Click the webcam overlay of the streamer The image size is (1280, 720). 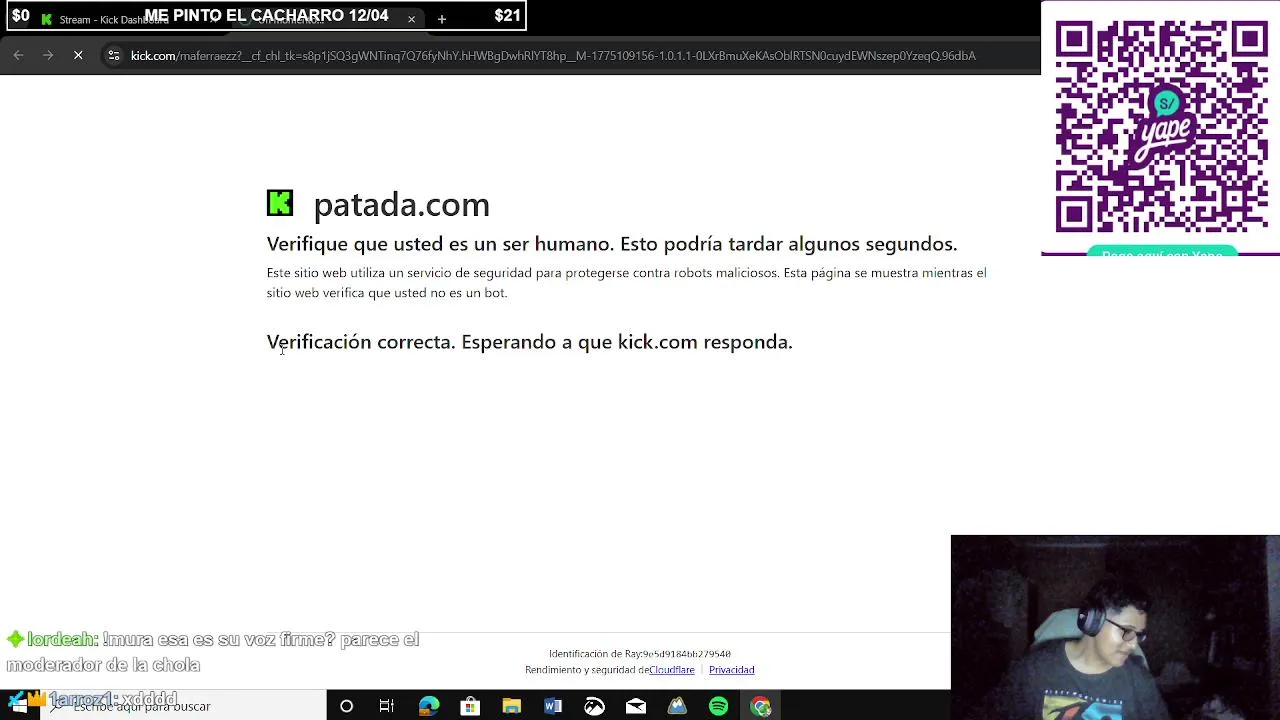1115,628
